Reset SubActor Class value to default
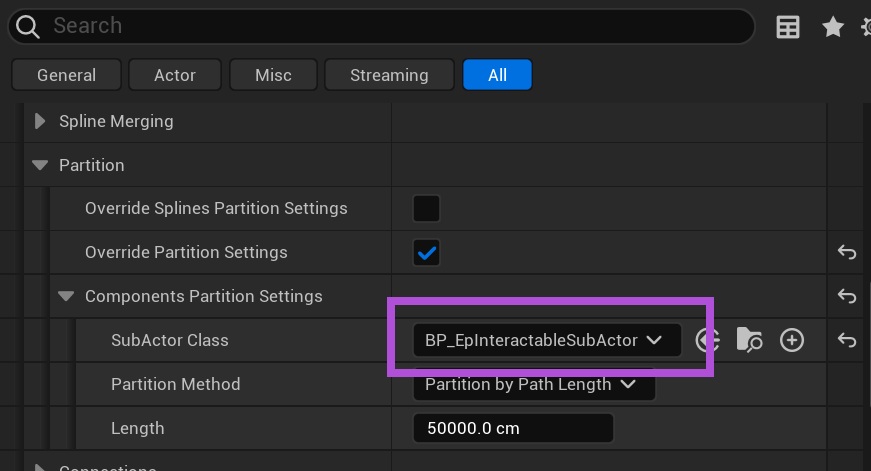871x471 pixels. tap(847, 341)
